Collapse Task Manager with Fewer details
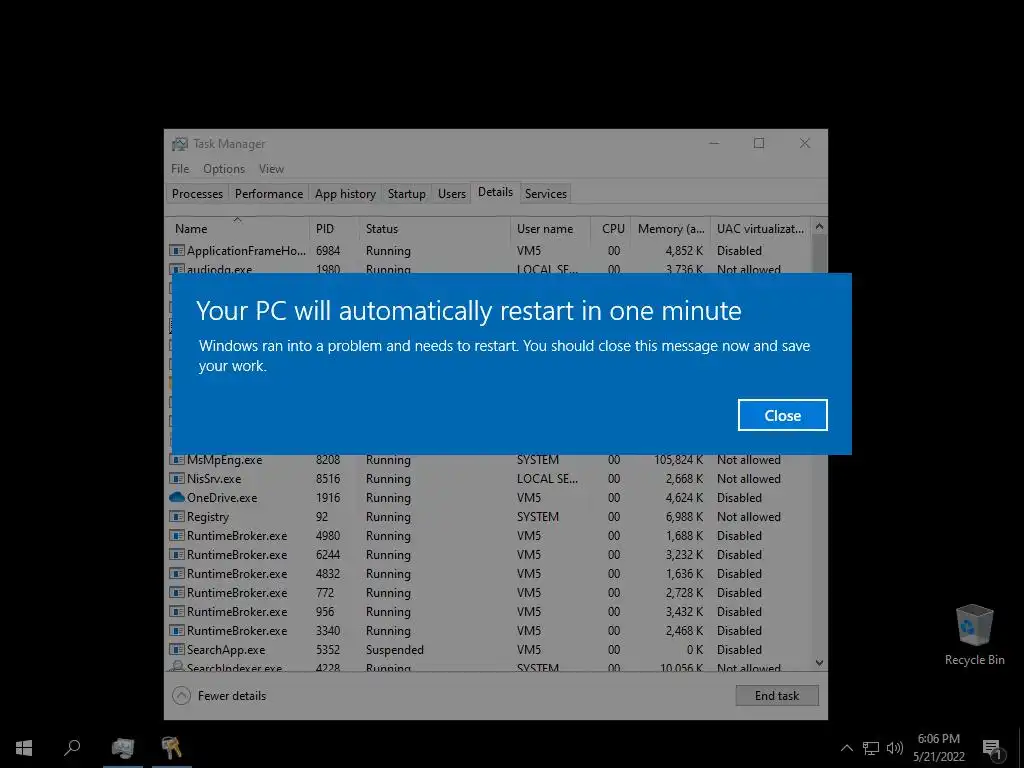The image size is (1024, 768). 219,696
